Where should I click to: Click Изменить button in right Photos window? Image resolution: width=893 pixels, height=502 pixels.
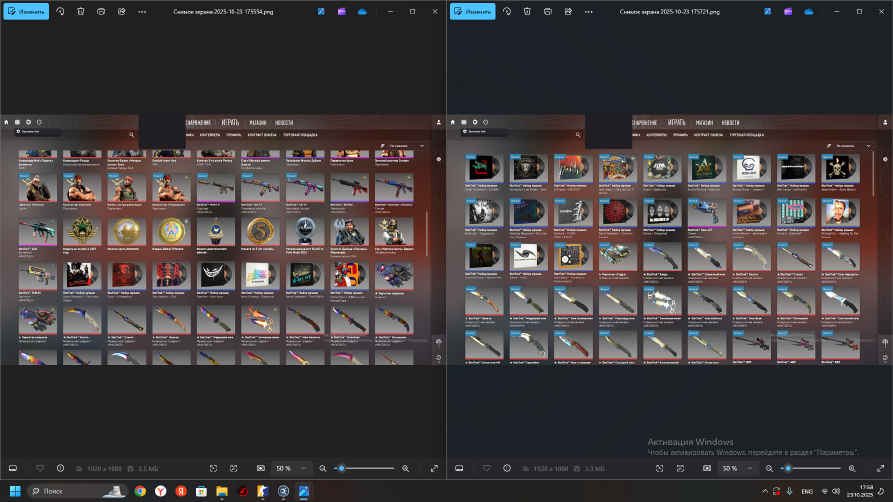tap(473, 11)
